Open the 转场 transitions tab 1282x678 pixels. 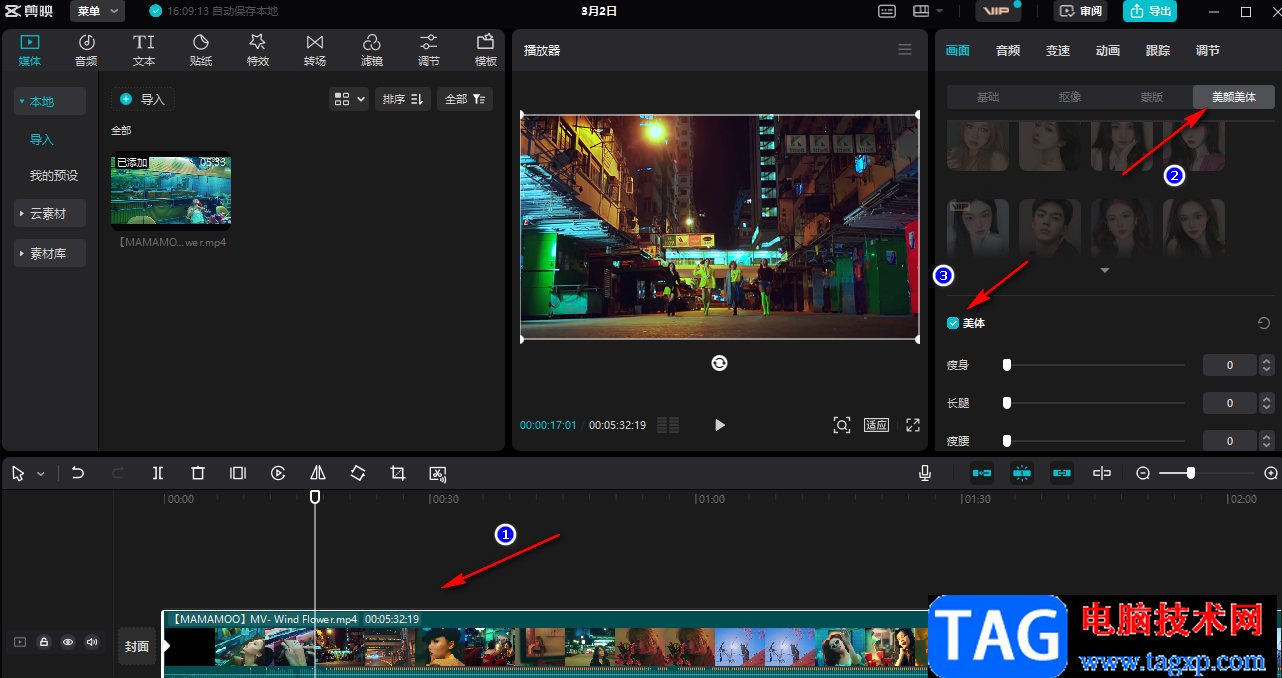point(315,50)
